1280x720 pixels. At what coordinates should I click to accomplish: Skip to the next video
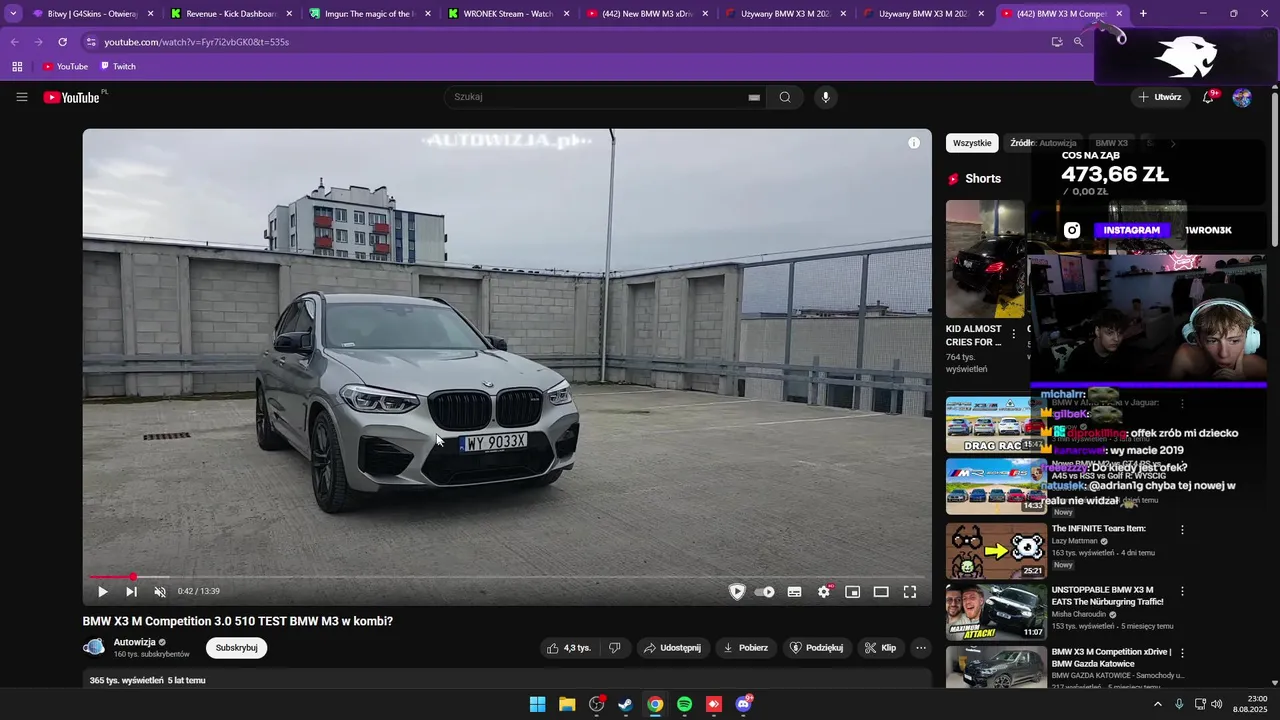[x=131, y=592]
